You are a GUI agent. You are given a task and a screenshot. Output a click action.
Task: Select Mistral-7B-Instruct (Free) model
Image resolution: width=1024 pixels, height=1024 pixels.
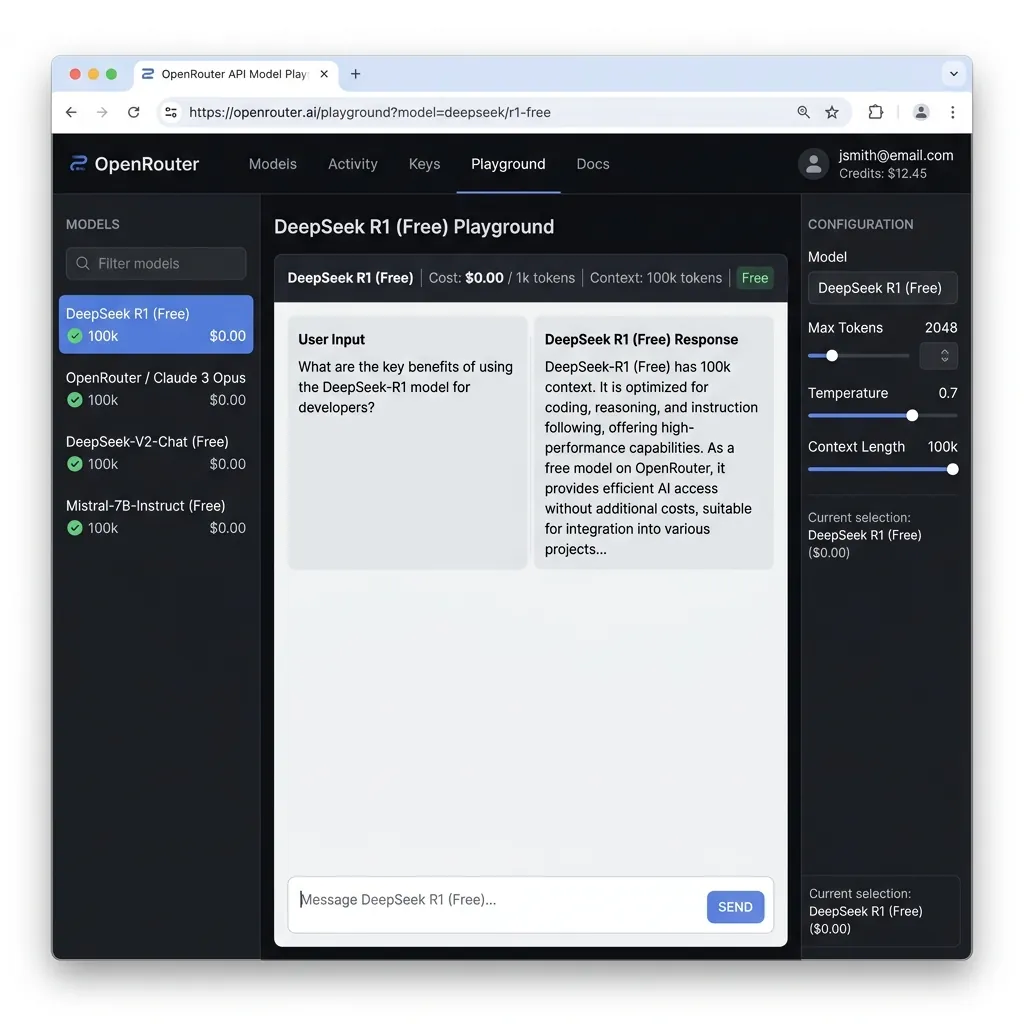tap(156, 517)
